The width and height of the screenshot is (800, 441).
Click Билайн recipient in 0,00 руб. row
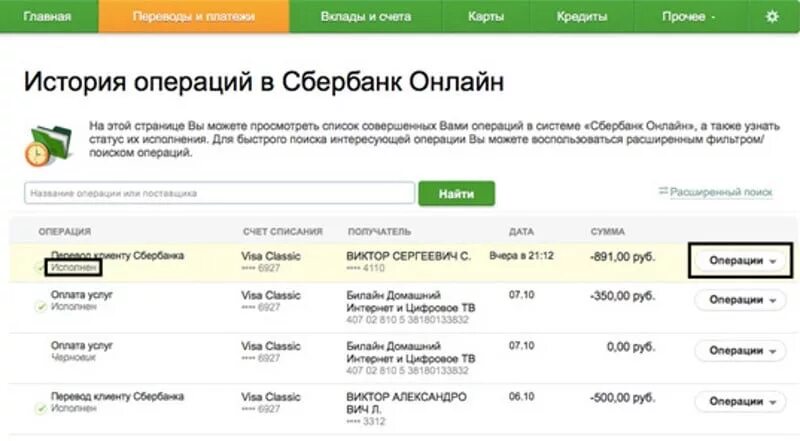tap(411, 352)
